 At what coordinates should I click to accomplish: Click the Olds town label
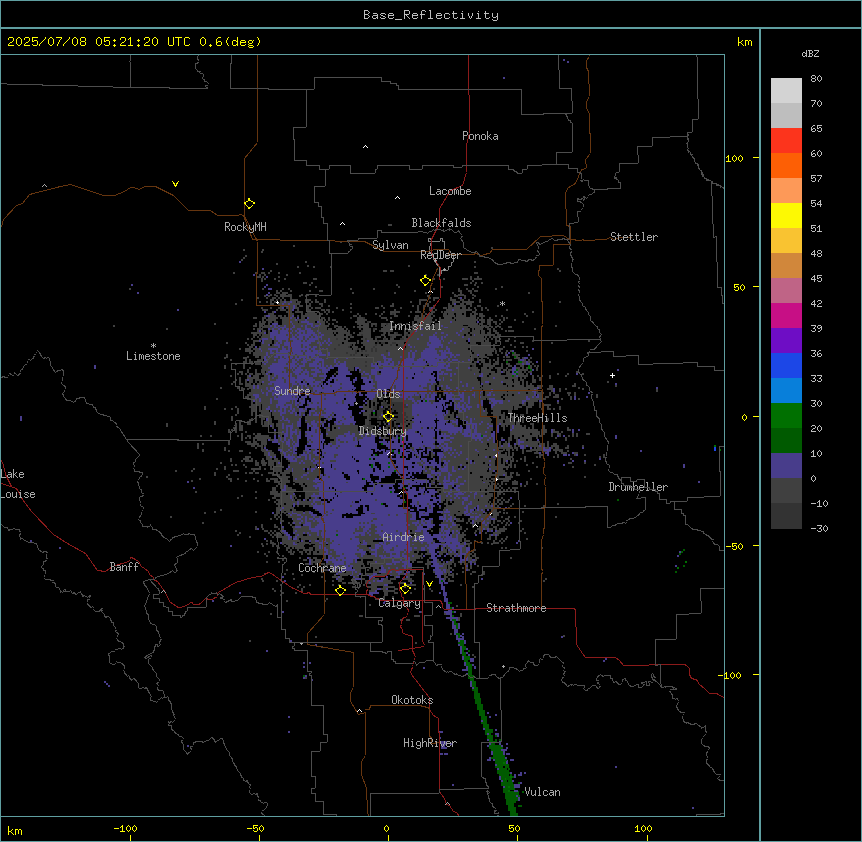388,394
